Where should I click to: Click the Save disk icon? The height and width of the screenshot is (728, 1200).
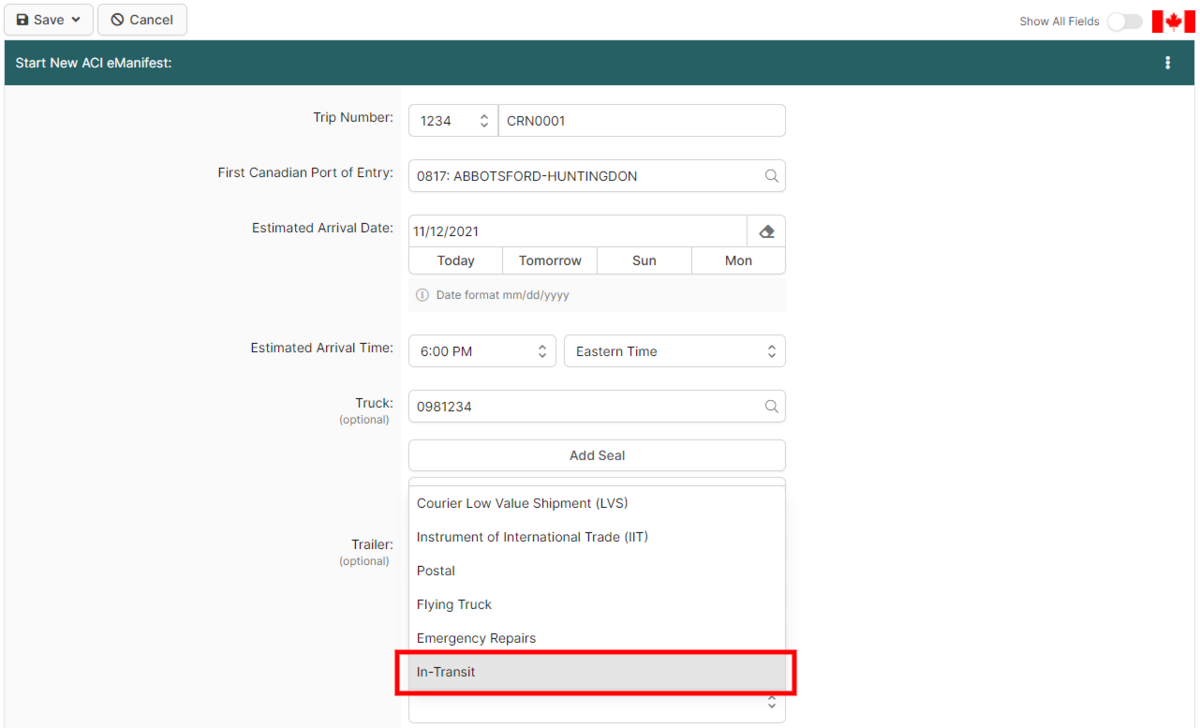pyautogui.click(x=22, y=19)
